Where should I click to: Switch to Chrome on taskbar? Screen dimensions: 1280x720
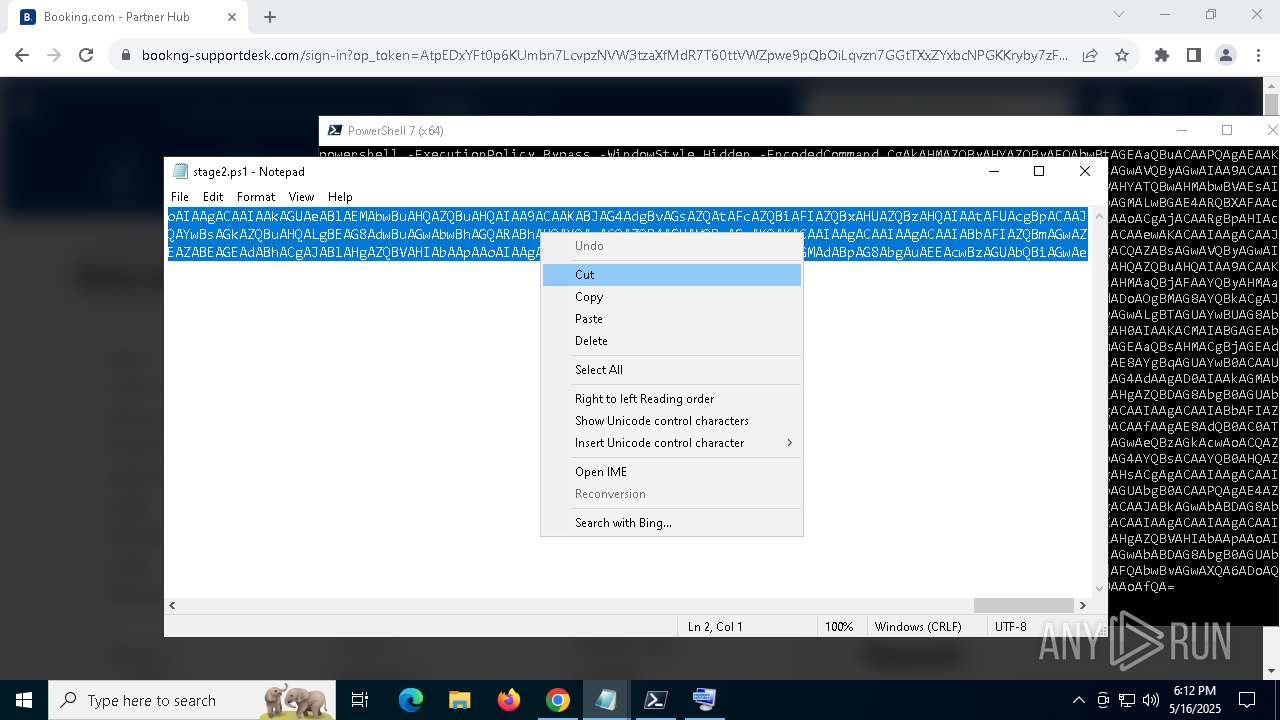click(557, 700)
